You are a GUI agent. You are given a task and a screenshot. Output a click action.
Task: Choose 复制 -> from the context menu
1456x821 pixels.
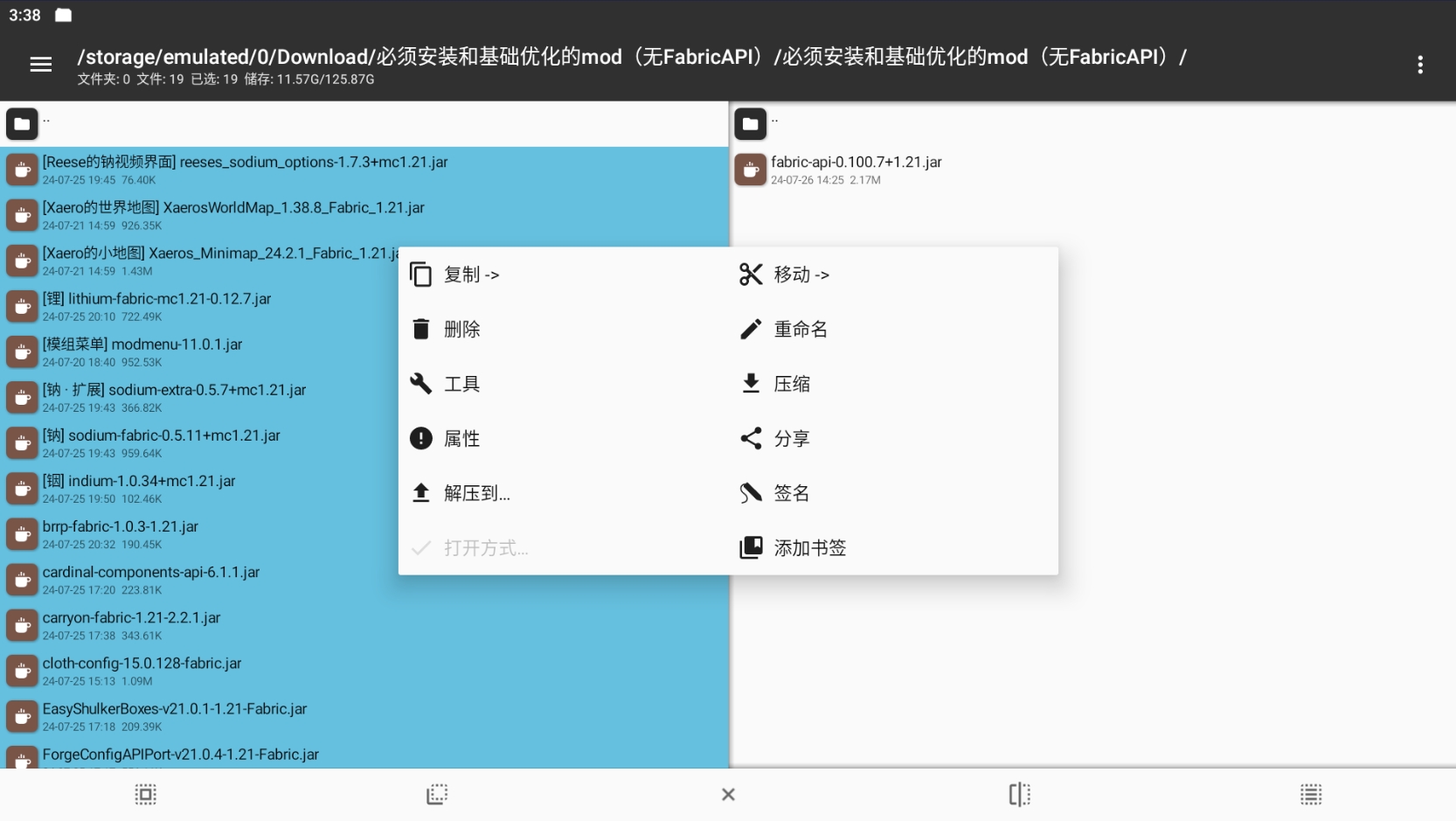point(563,275)
